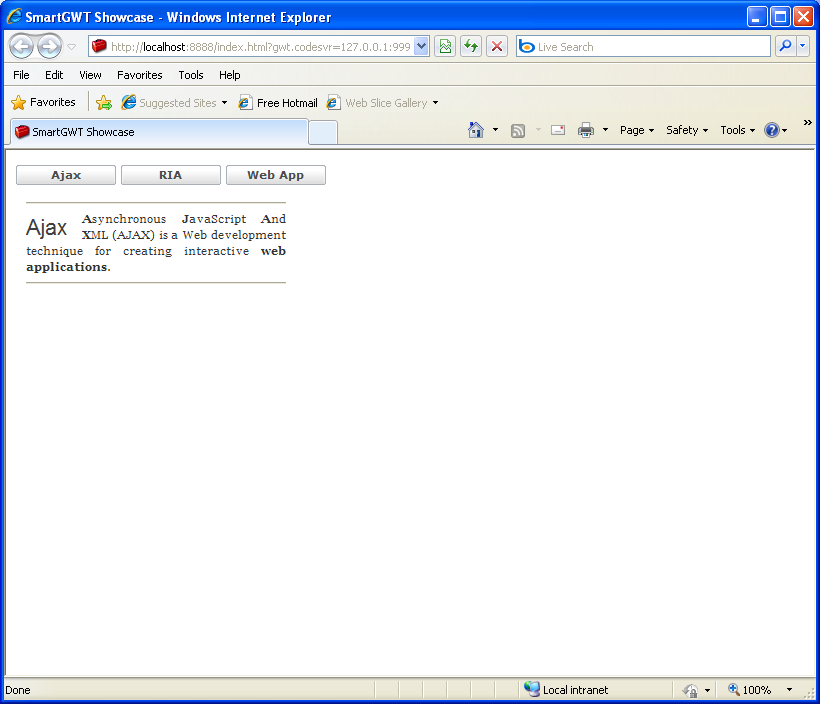Expand the zoom level 100% dropdown

pos(789,690)
